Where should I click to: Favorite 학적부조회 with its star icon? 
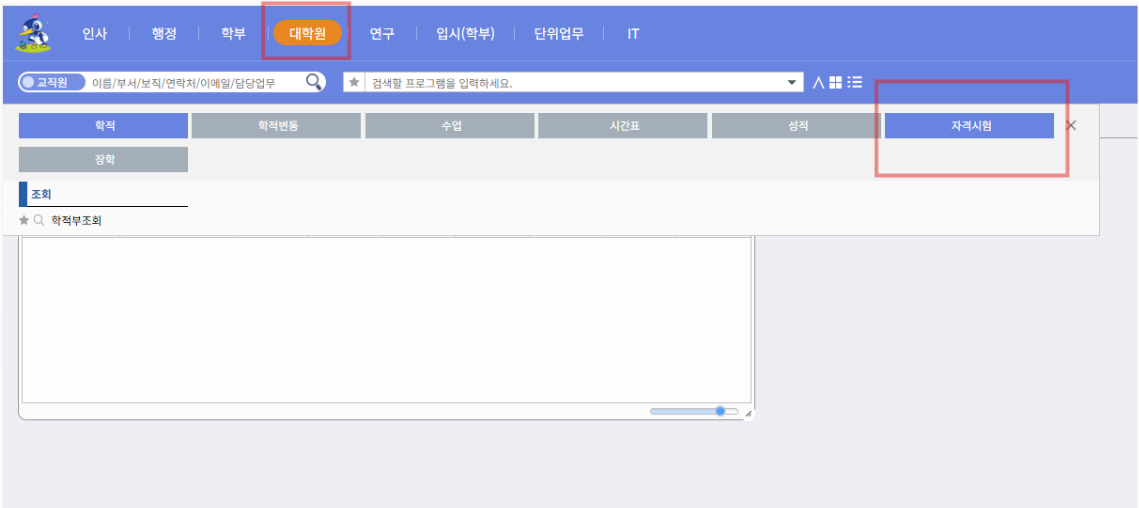point(24,220)
